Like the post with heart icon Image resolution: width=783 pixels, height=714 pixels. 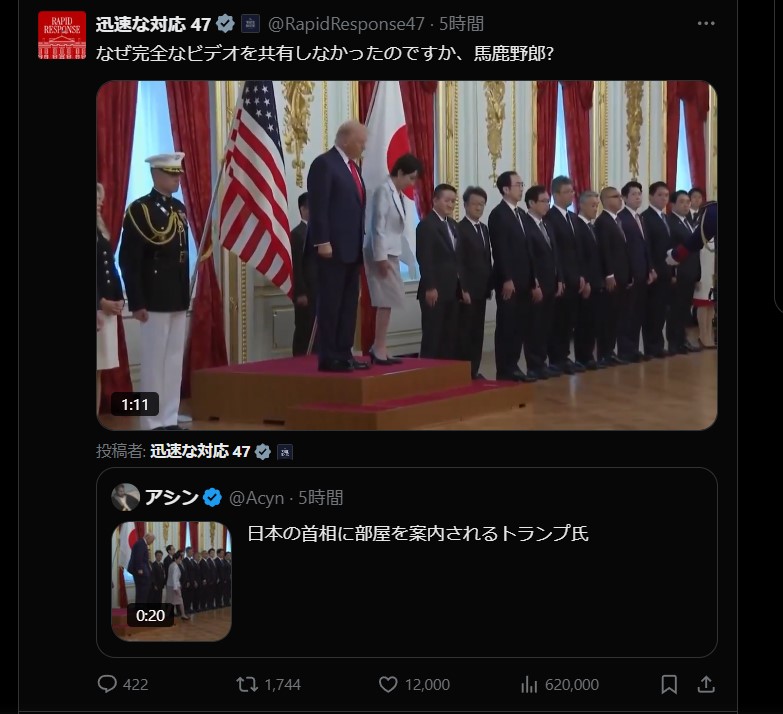point(388,684)
